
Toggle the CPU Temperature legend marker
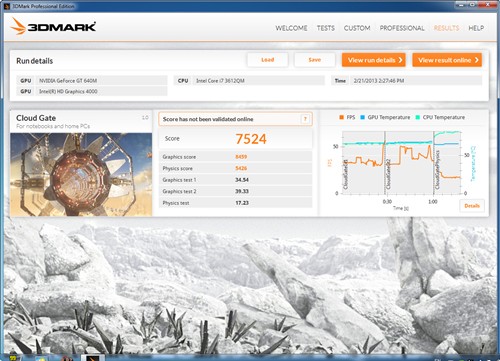click(x=418, y=117)
